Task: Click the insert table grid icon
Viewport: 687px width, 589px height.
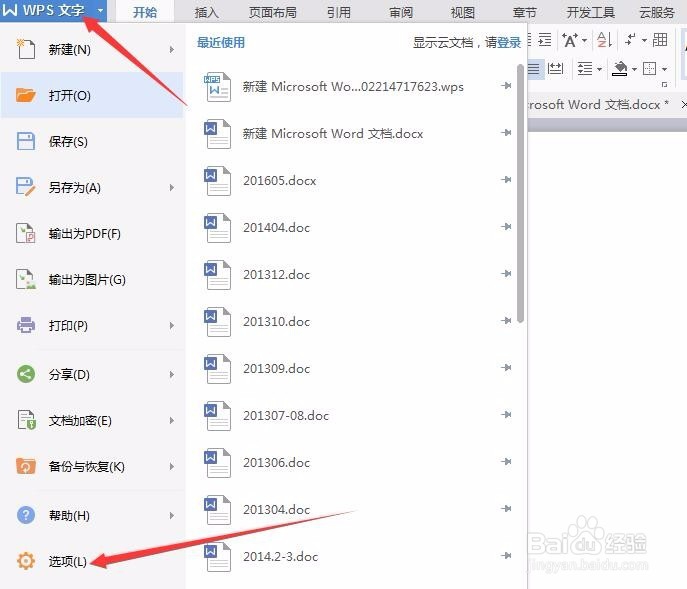Action: pos(660,40)
